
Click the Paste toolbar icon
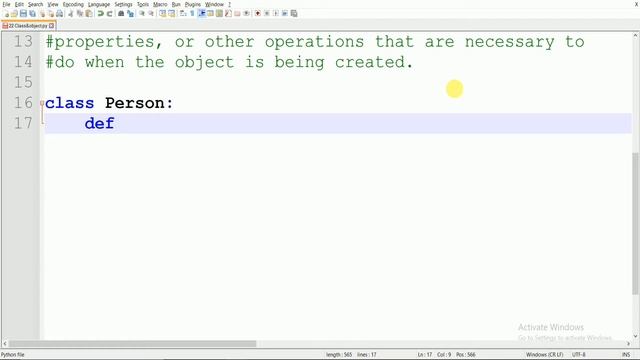[x=89, y=13]
